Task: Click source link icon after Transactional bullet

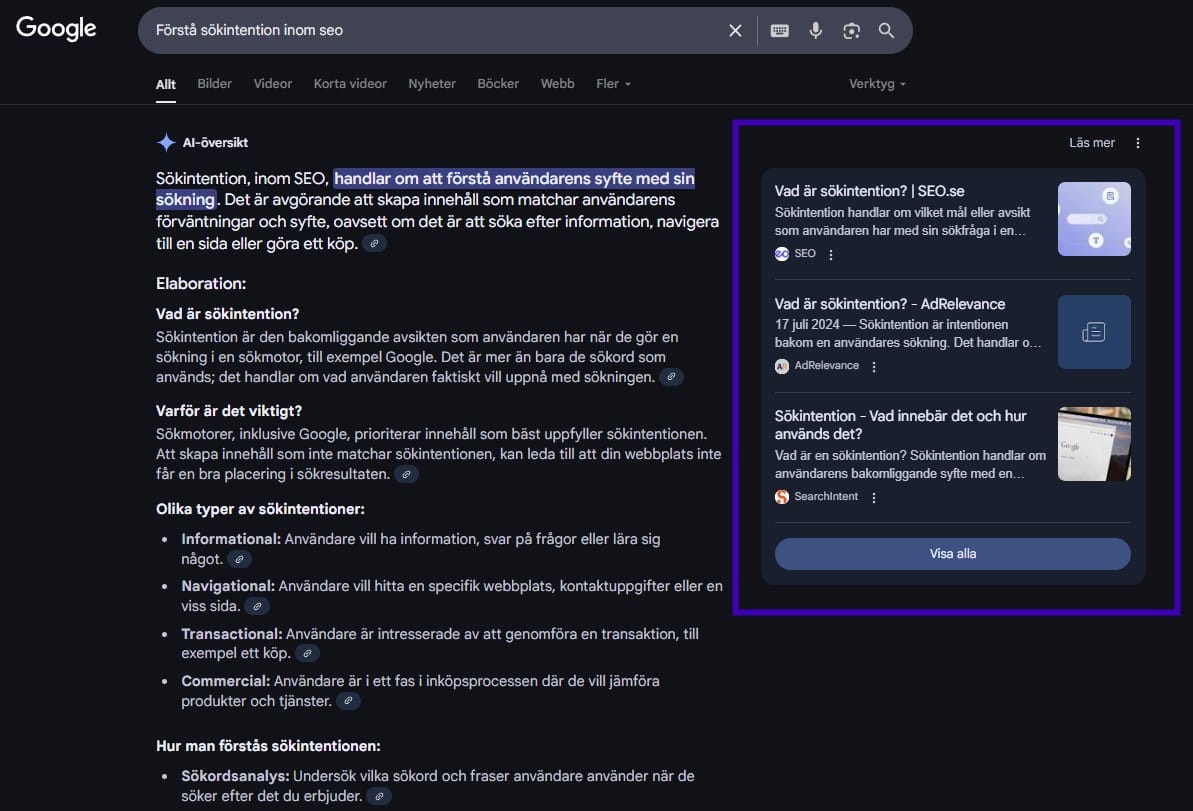Action: tap(306, 654)
